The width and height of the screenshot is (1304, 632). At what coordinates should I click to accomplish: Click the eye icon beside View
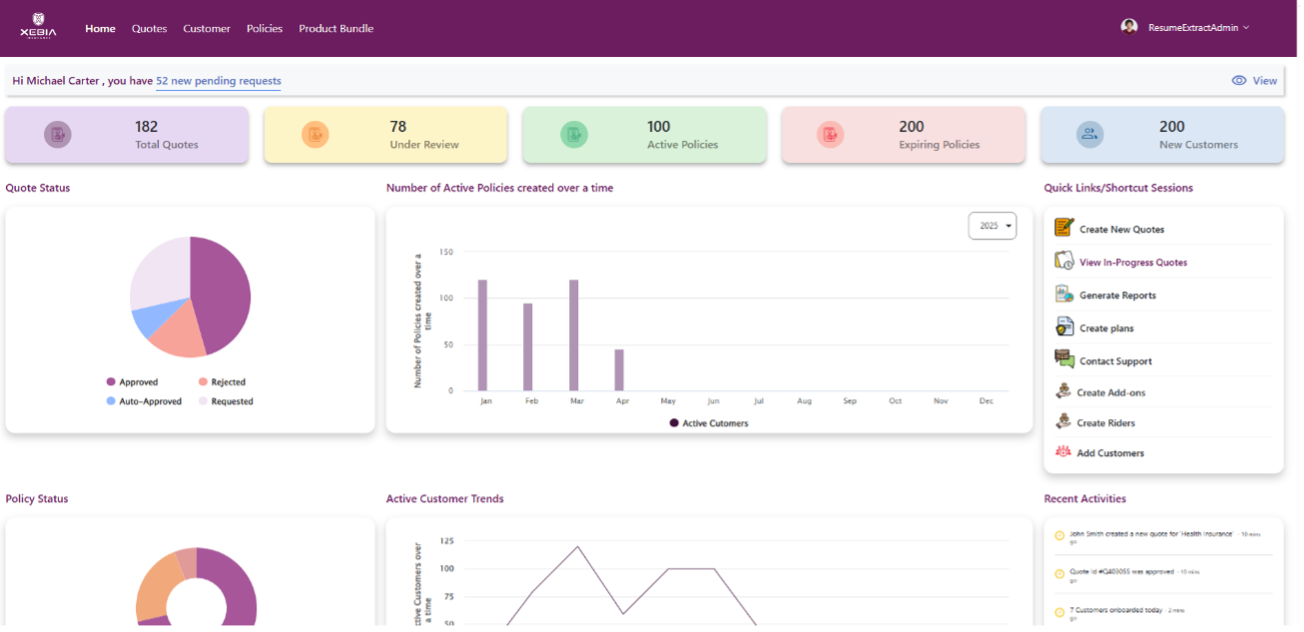[1239, 81]
